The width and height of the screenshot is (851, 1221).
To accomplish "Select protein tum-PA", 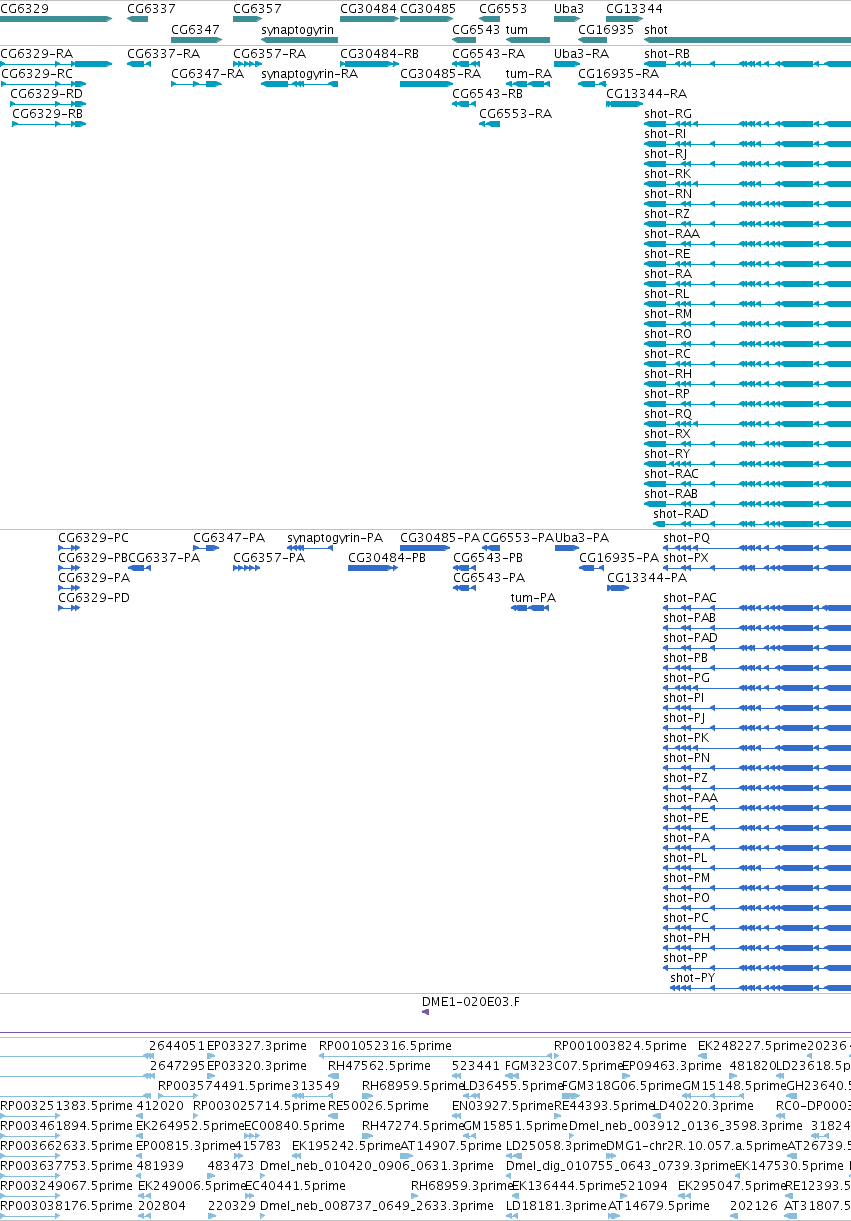I will click(x=533, y=597).
